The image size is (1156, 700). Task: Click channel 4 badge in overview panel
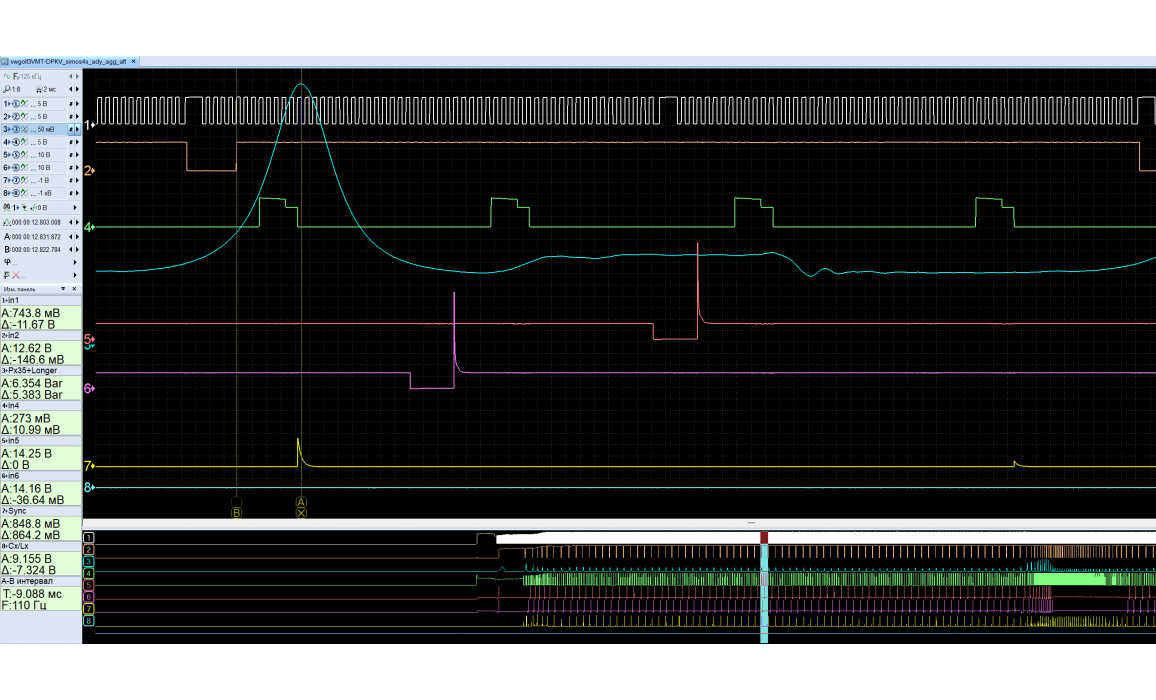[x=88, y=573]
